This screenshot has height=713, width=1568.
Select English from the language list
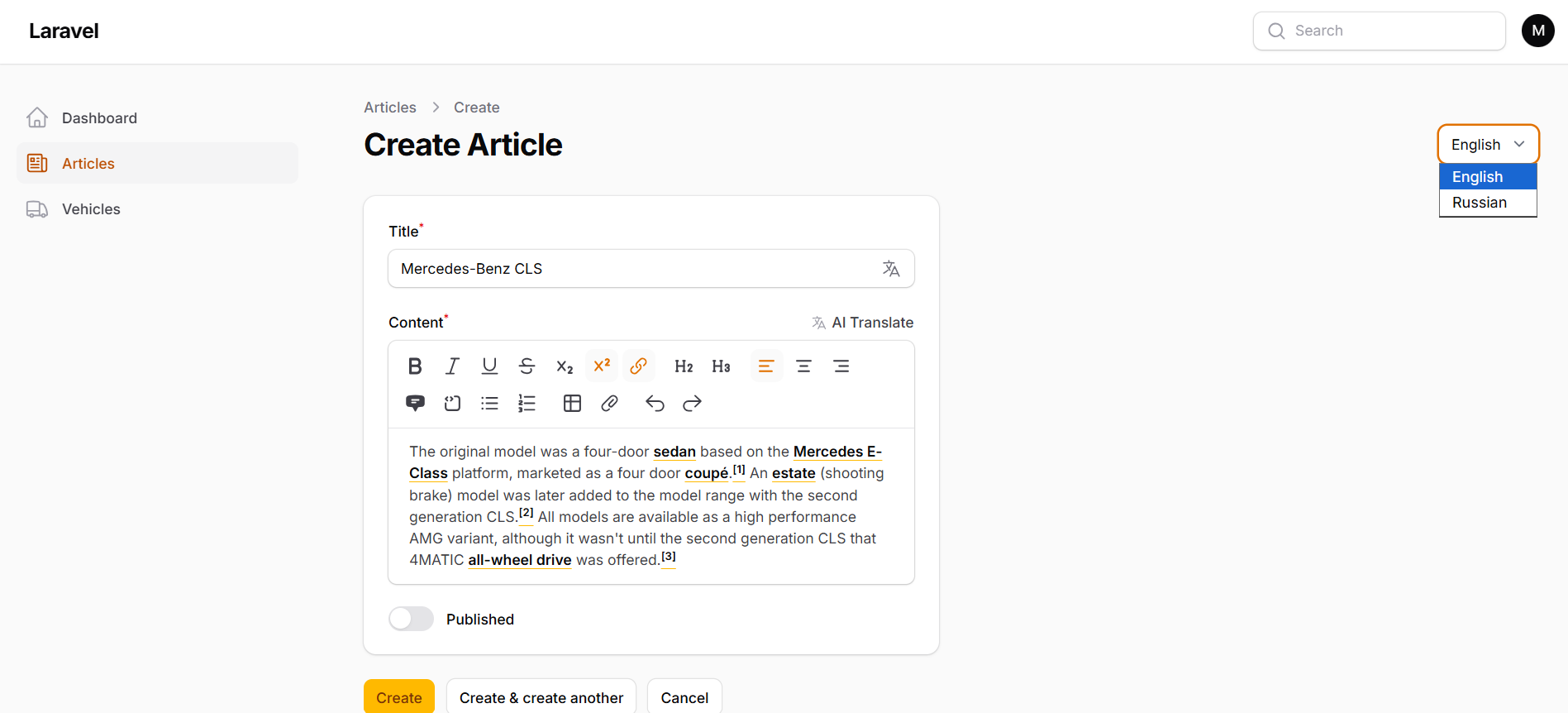click(1488, 177)
